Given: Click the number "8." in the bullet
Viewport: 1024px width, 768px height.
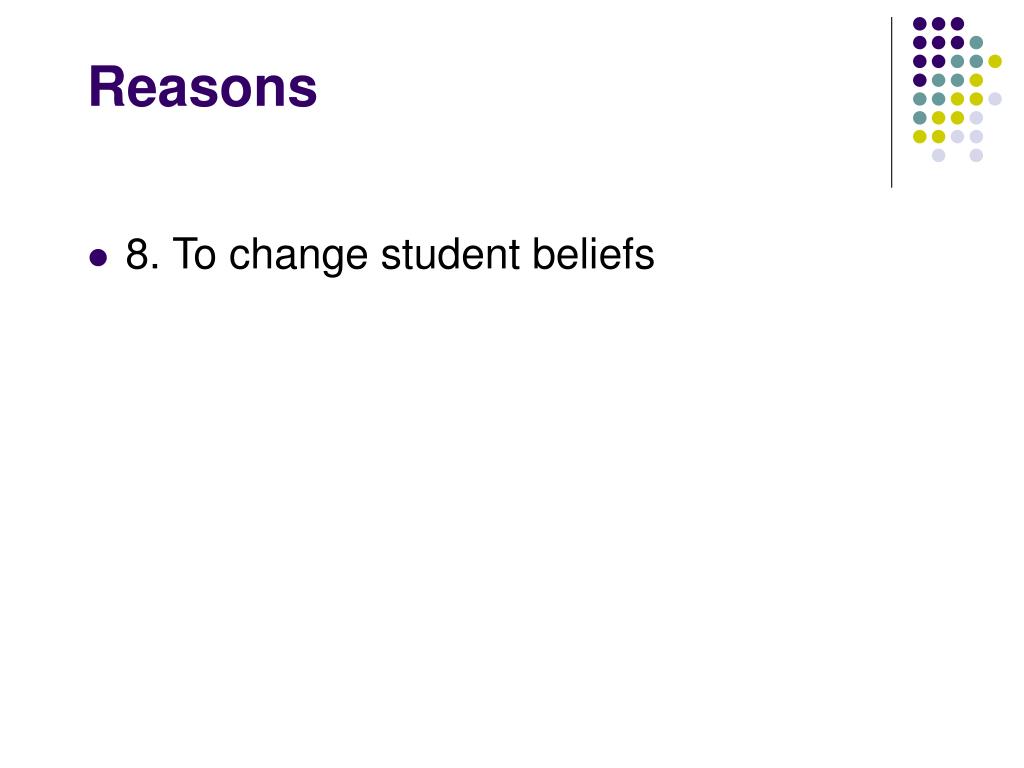Looking at the screenshot, I should (x=142, y=254).
